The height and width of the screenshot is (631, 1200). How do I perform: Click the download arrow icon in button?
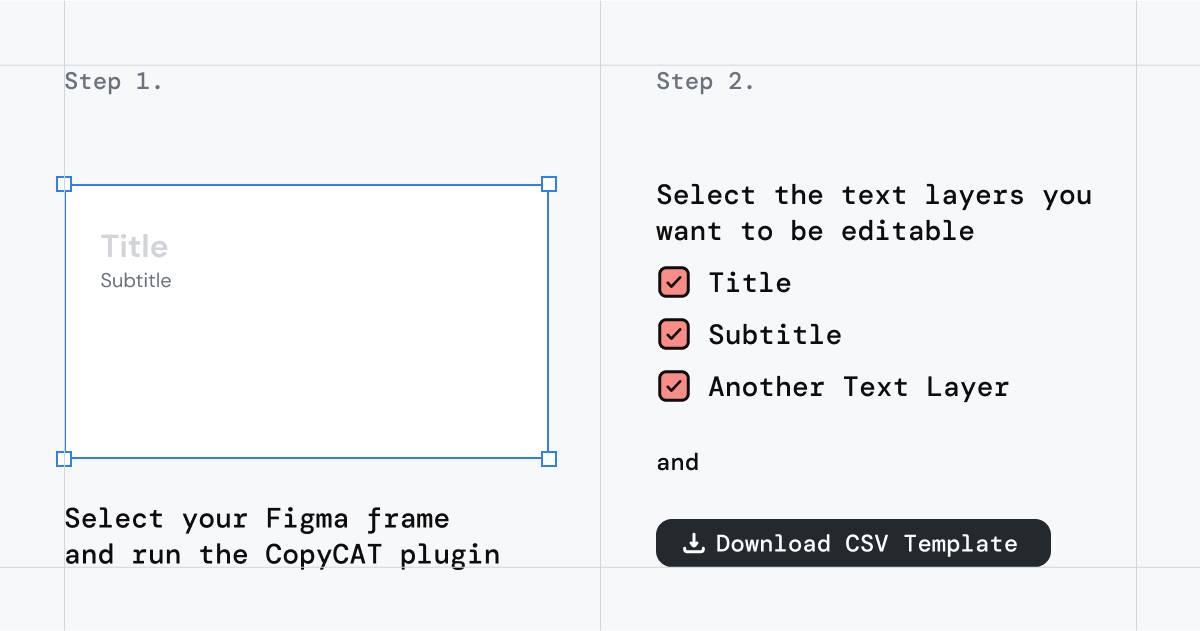(x=693, y=543)
